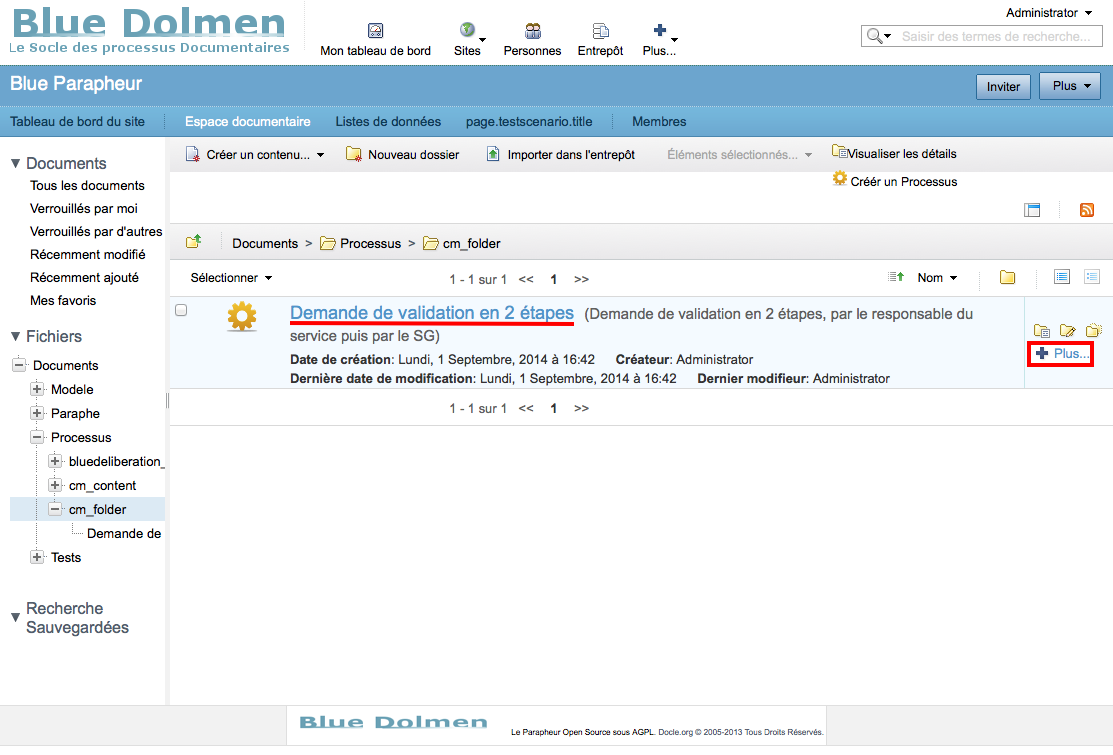
Task: Click the copy folder icon on the row
Action: tap(1094, 330)
